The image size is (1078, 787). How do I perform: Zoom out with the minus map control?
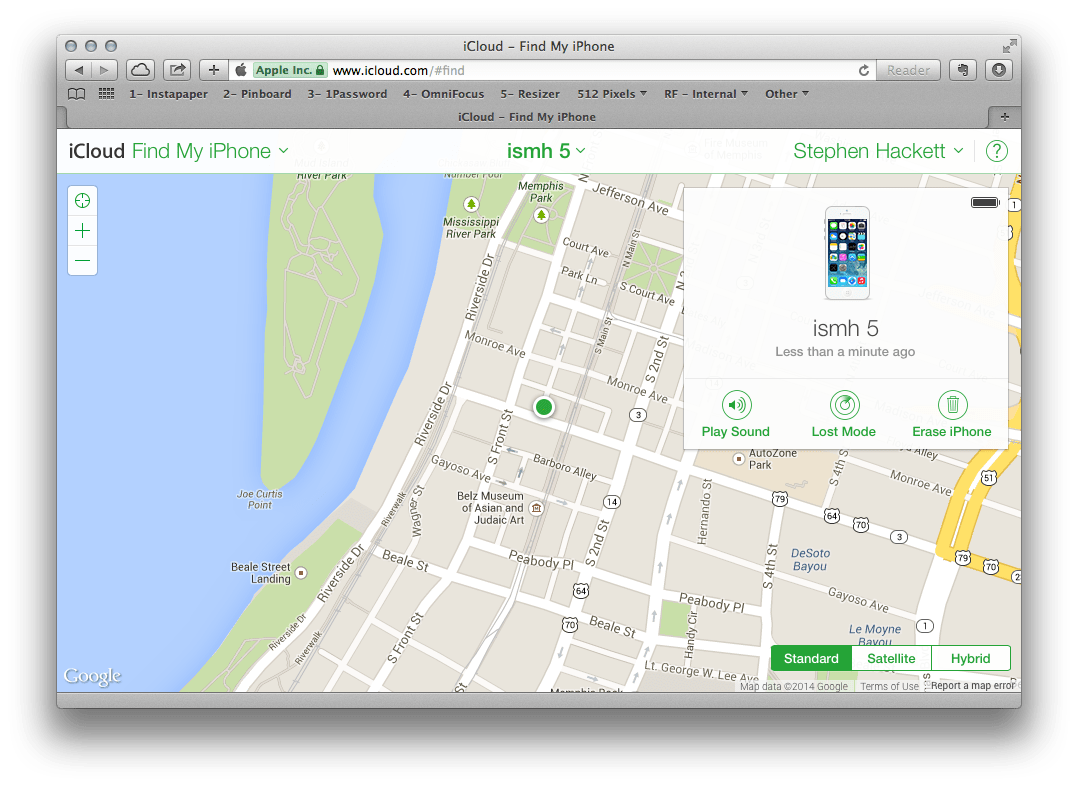click(82, 260)
